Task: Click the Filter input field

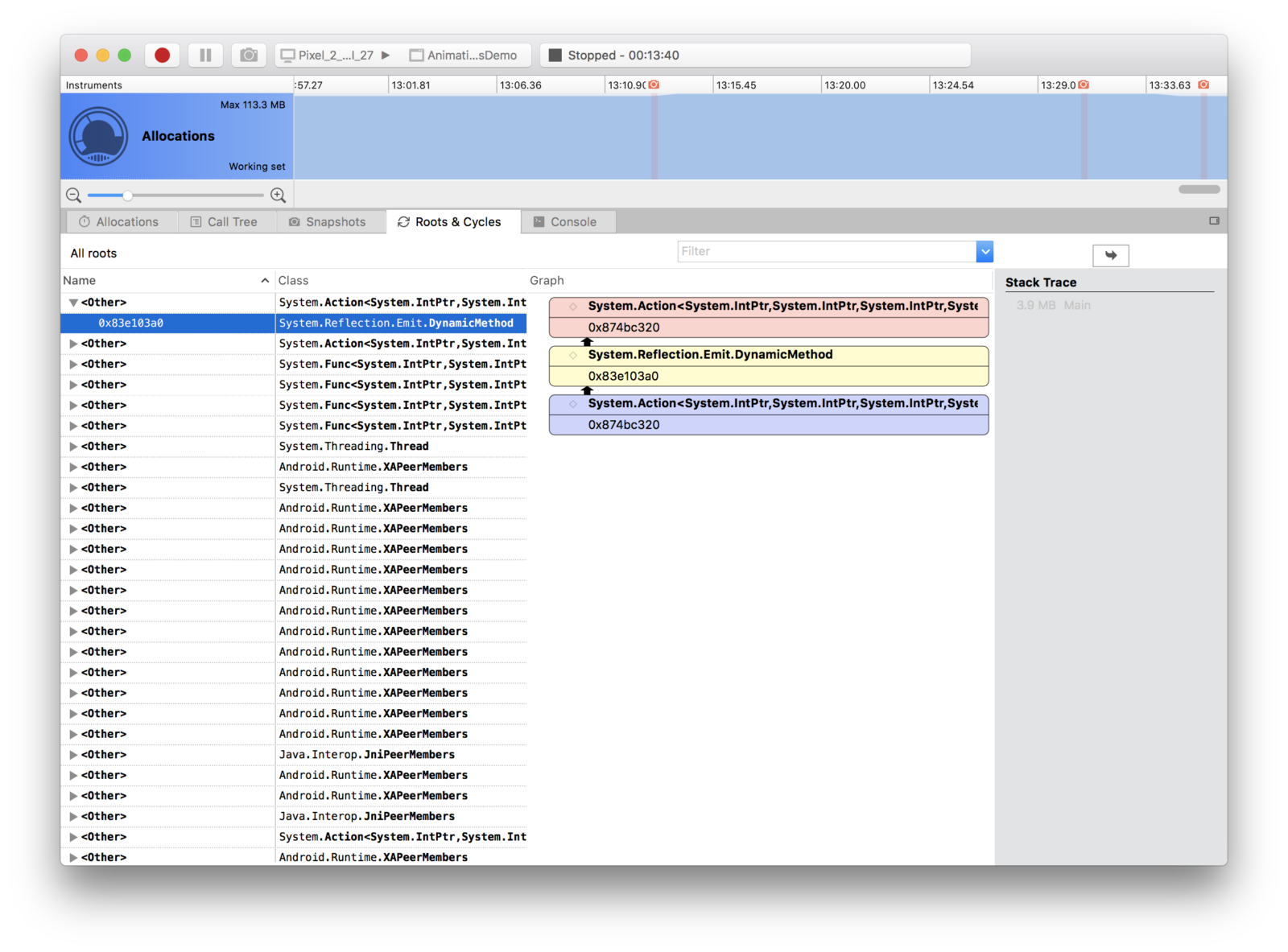Action: pos(827,251)
